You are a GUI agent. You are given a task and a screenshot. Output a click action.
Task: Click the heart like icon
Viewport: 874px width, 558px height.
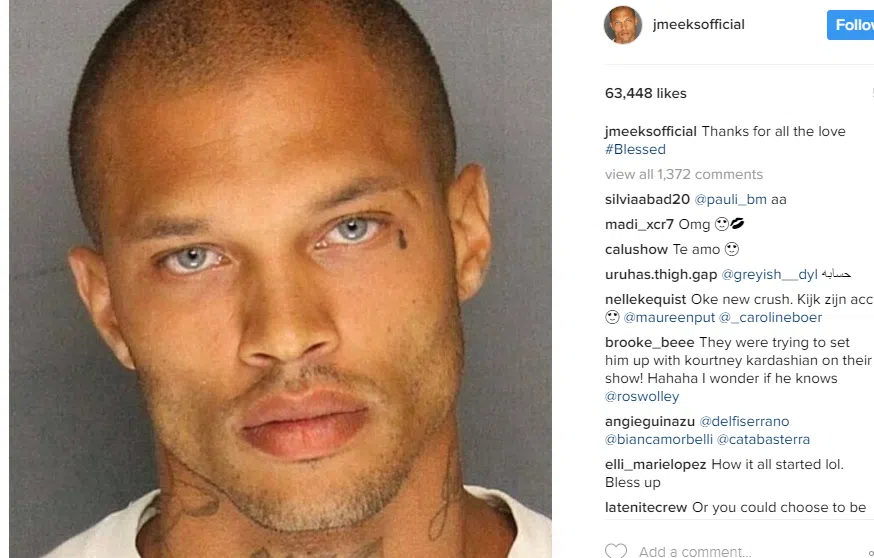tap(615, 551)
